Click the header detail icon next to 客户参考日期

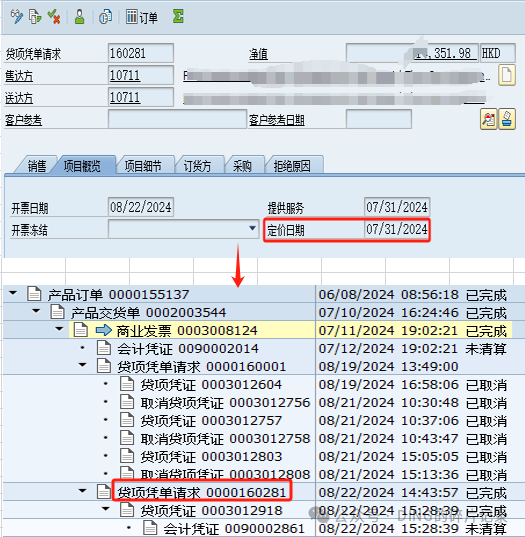pyautogui.click(x=488, y=119)
